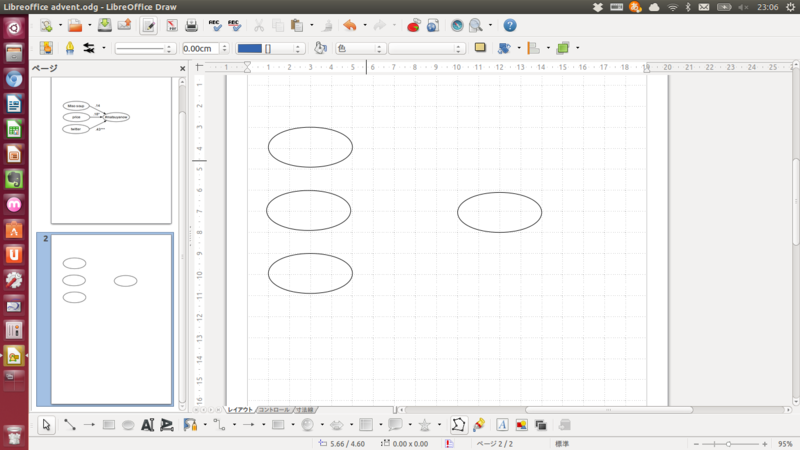Send document as e-mail icon
This screenshot has width=800, height=450.
point(124,25)
